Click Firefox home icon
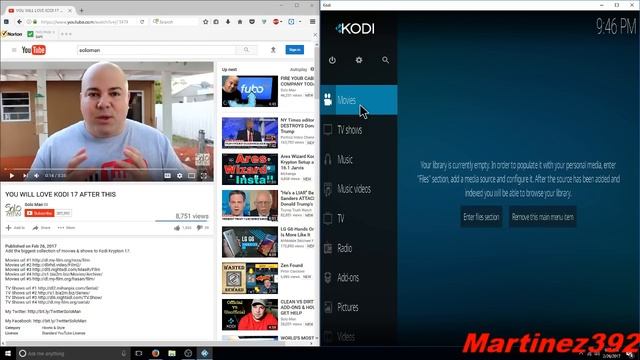This screenshot has height=360, width=640. coord(240,22)
